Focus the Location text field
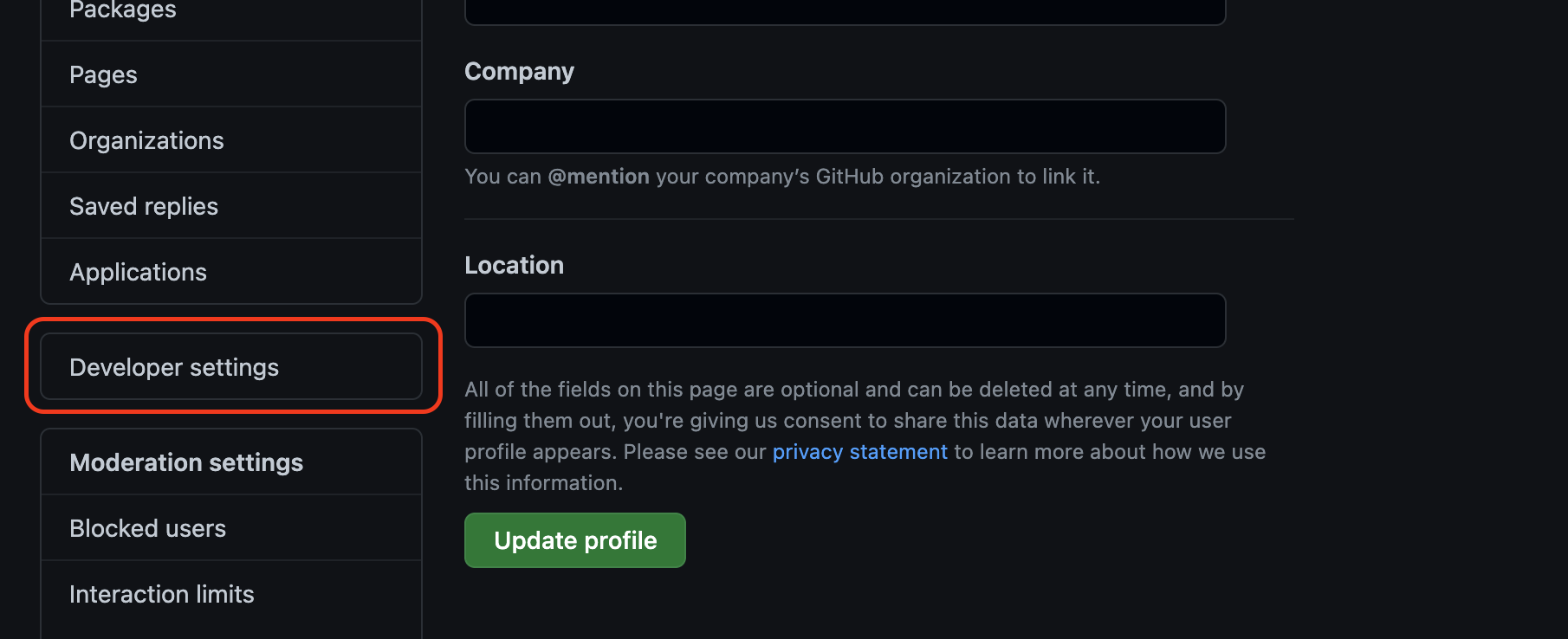Viewport: 1568px width, 639px height. (845, 320)
